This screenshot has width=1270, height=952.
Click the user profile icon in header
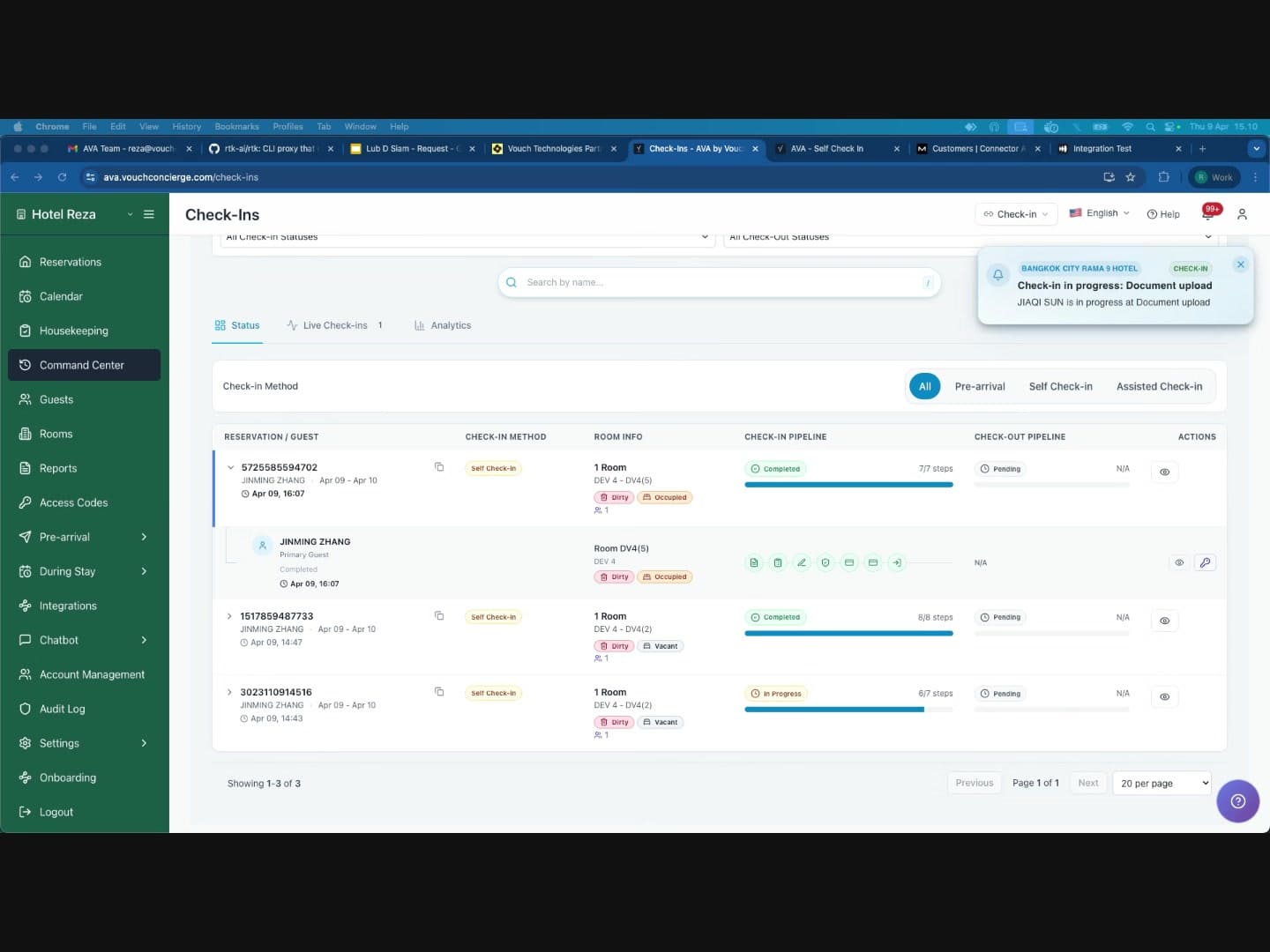point(1242,214)
